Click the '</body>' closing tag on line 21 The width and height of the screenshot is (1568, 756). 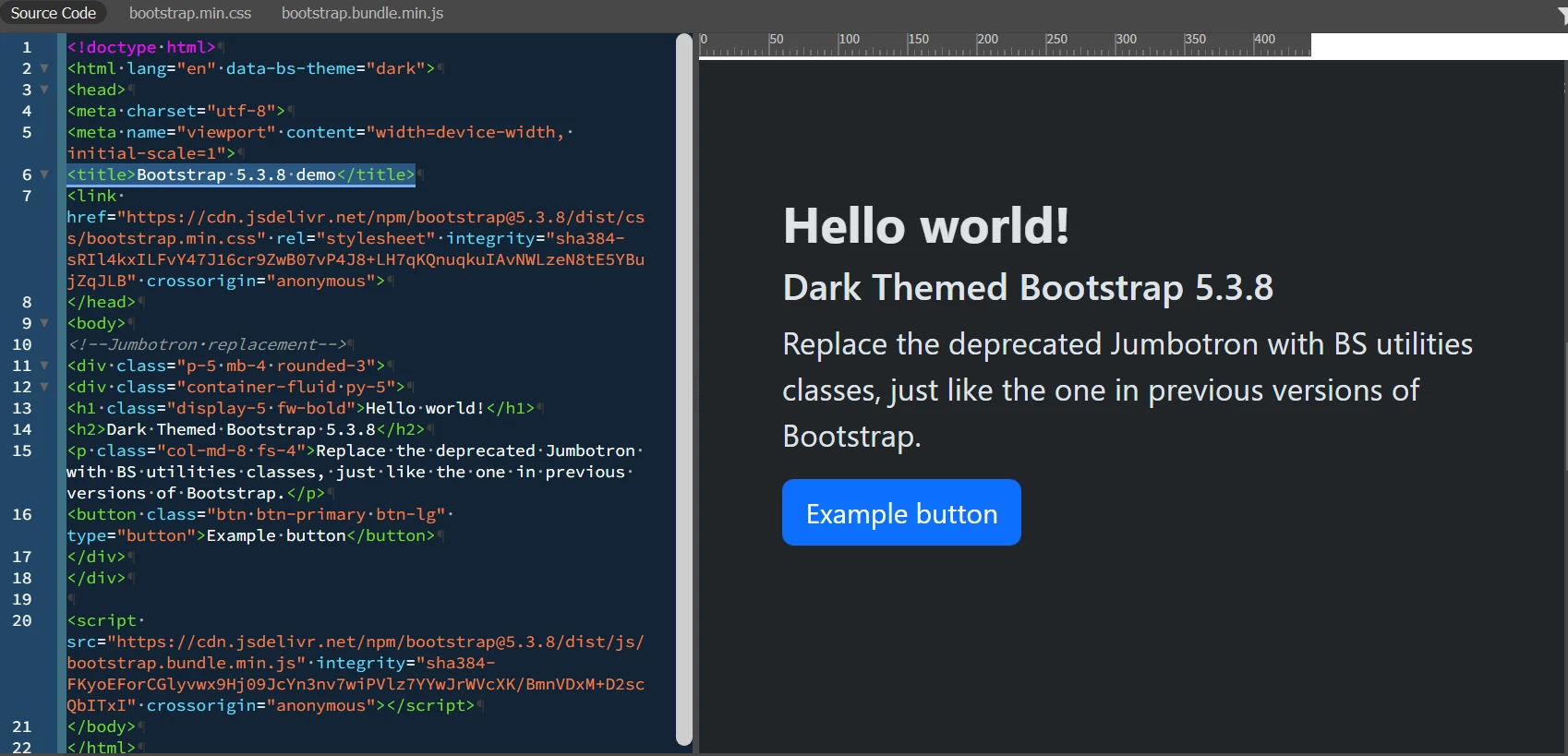[102, 726]
